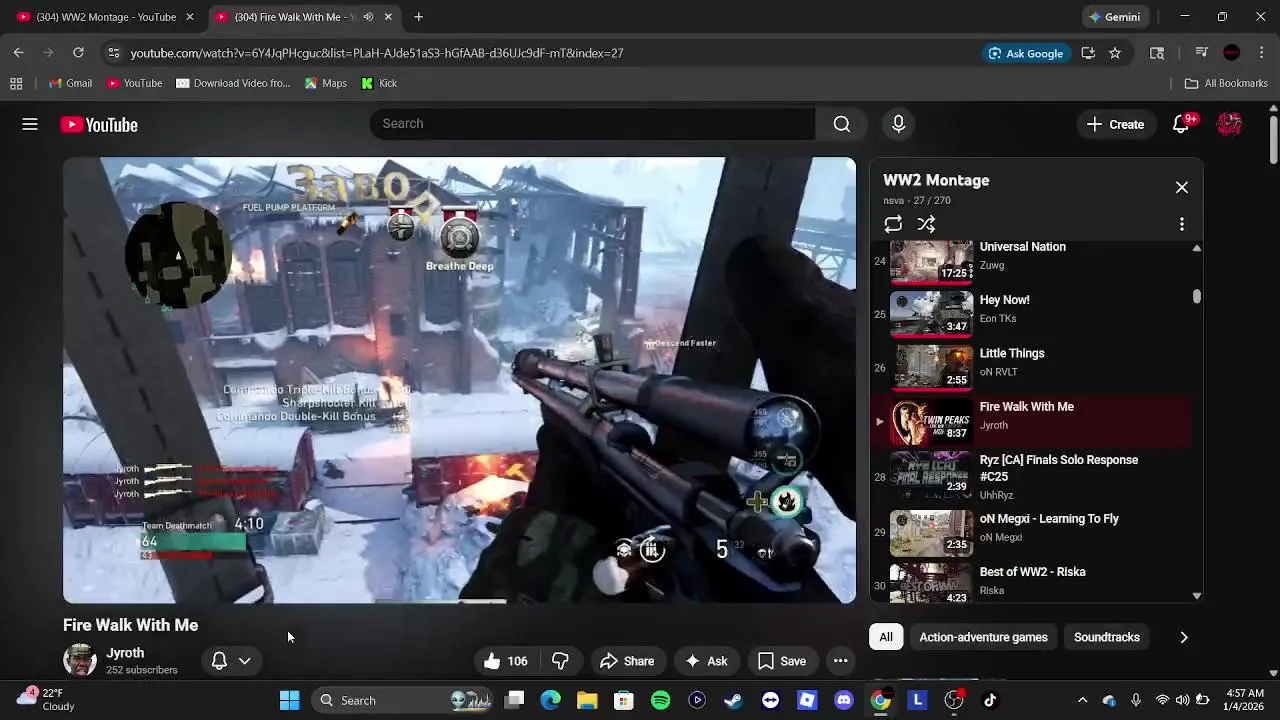Open the YouTube guide hamburger menu

(x=30, y=124)
